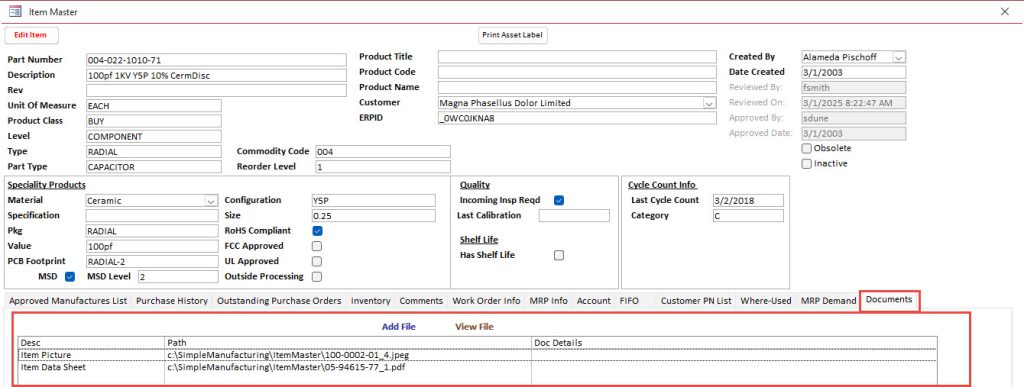Toggle the Obsolete checkbox
This screenshot has width=1024, height=387.
[807, 148]
